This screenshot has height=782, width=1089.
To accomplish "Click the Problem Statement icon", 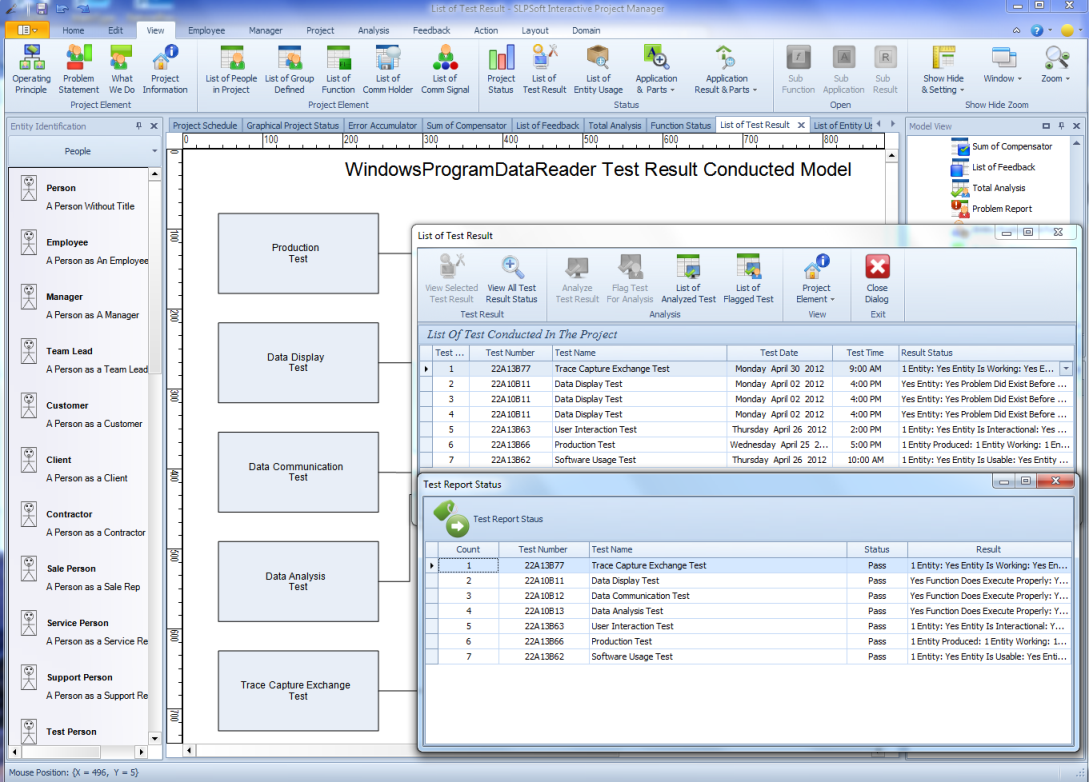I will 78,68.
